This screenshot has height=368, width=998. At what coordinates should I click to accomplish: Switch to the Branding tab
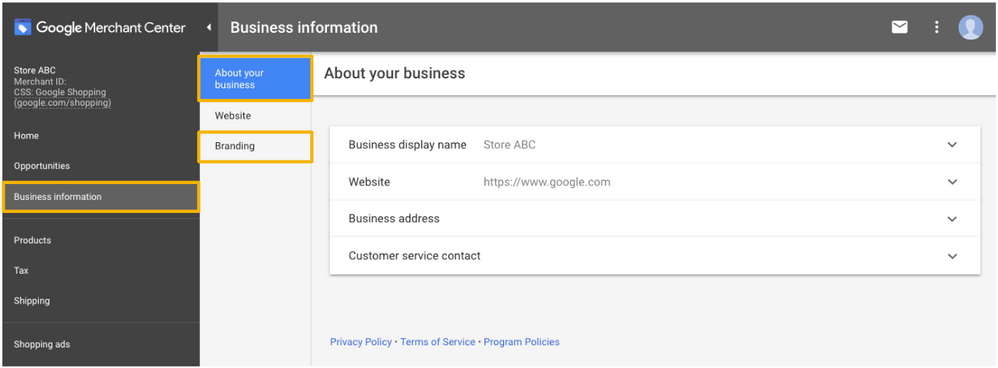[255, 146]
